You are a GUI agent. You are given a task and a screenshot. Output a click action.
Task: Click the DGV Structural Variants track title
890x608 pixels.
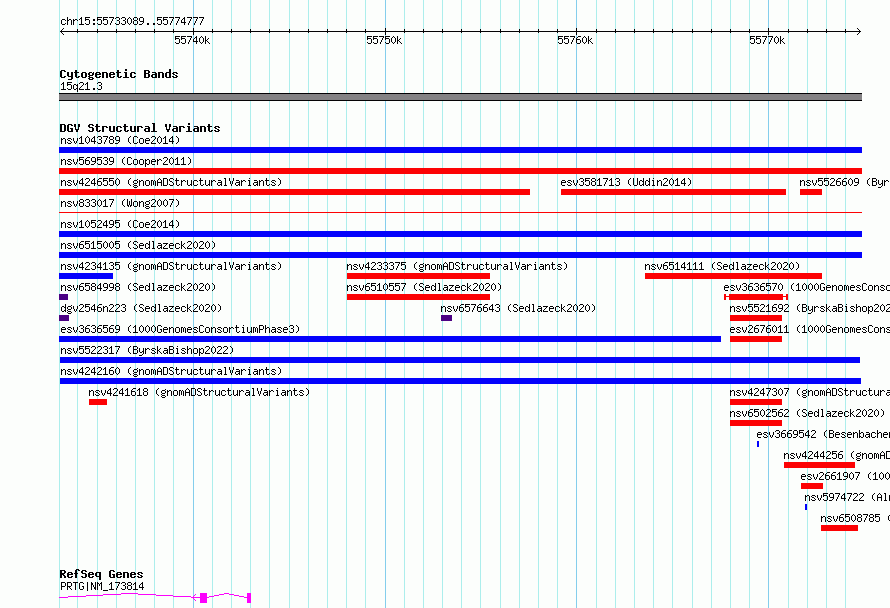(140, 128)
